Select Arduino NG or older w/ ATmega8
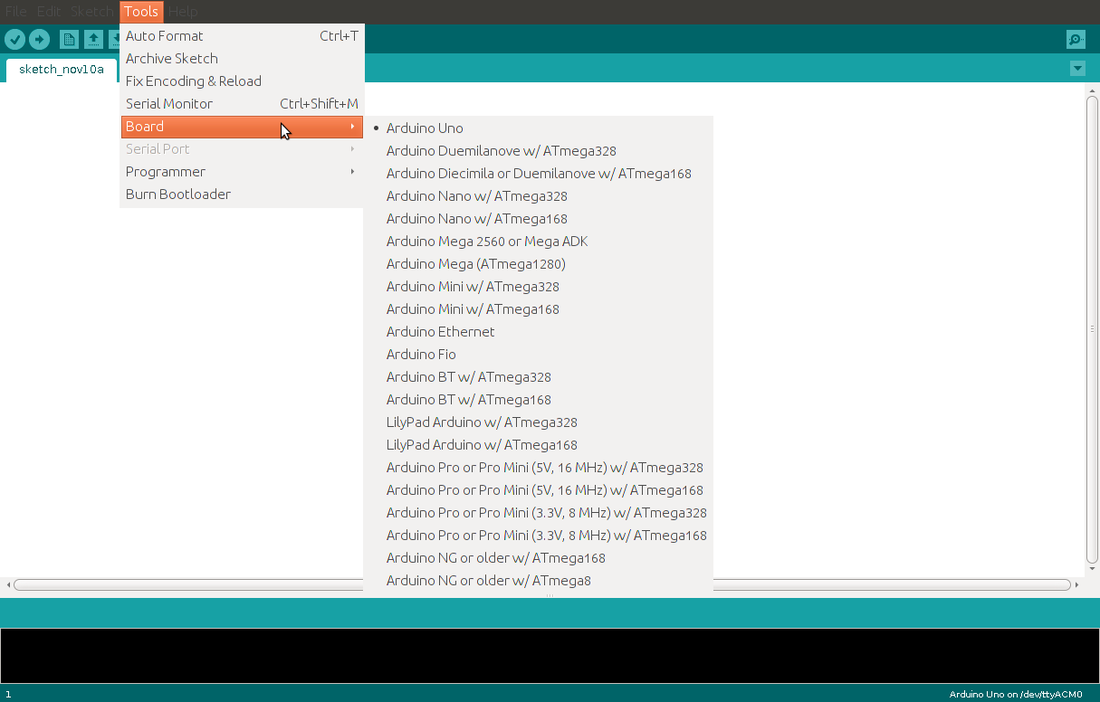The image size is (1100, 702). 538,580
